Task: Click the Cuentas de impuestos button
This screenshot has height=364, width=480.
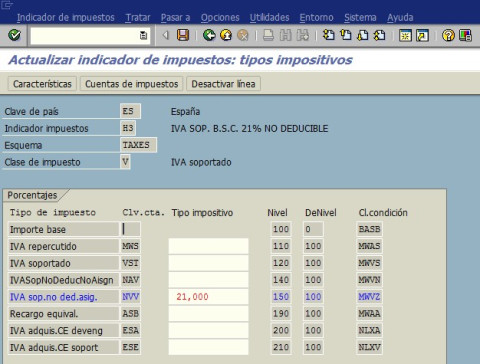Action: [x=132, y=84]
